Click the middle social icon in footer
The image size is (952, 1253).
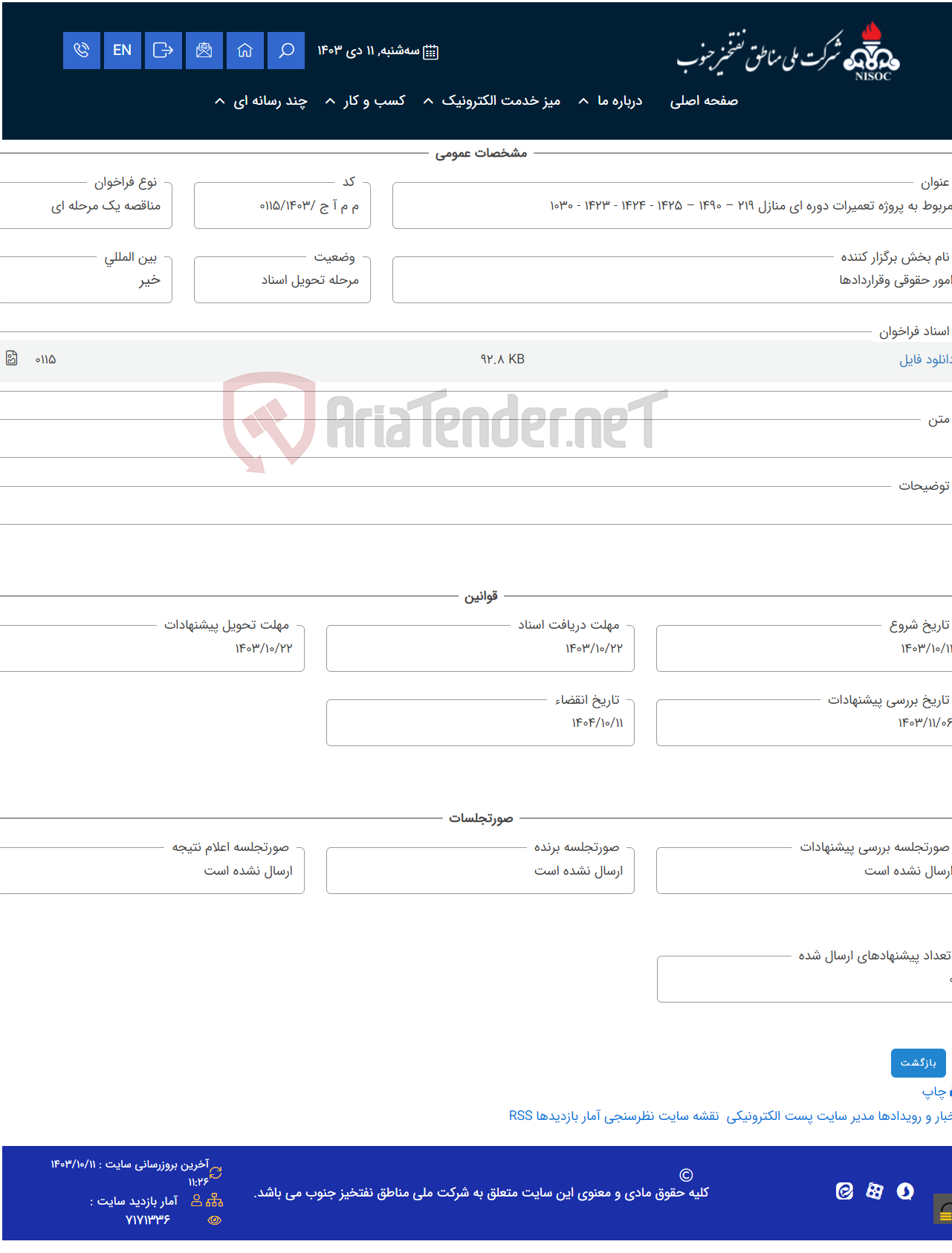[x=875, y=1191]
